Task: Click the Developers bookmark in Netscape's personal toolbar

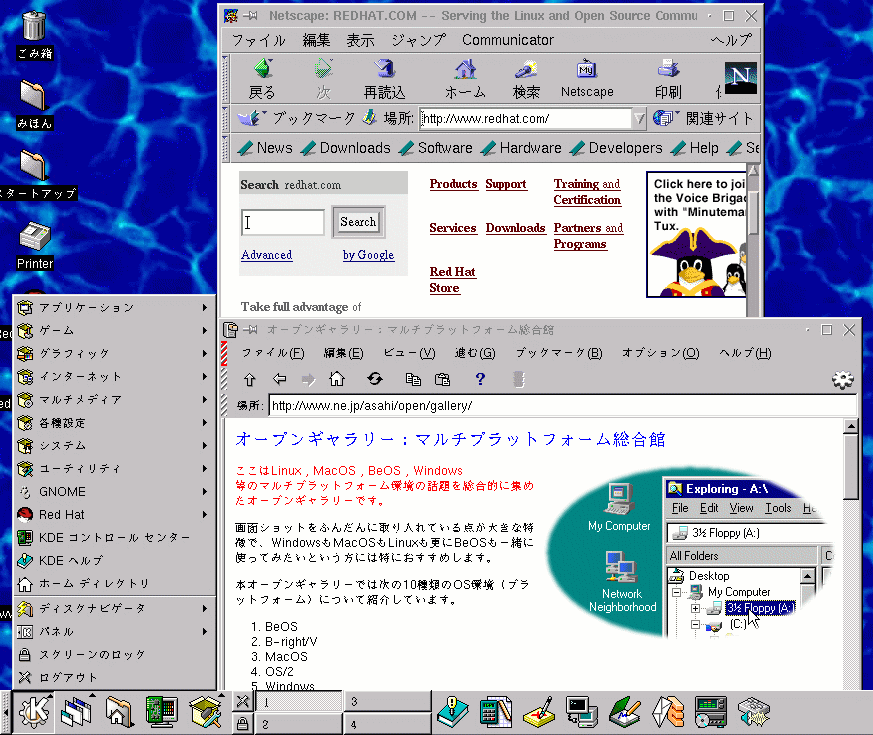Action: 617,148
